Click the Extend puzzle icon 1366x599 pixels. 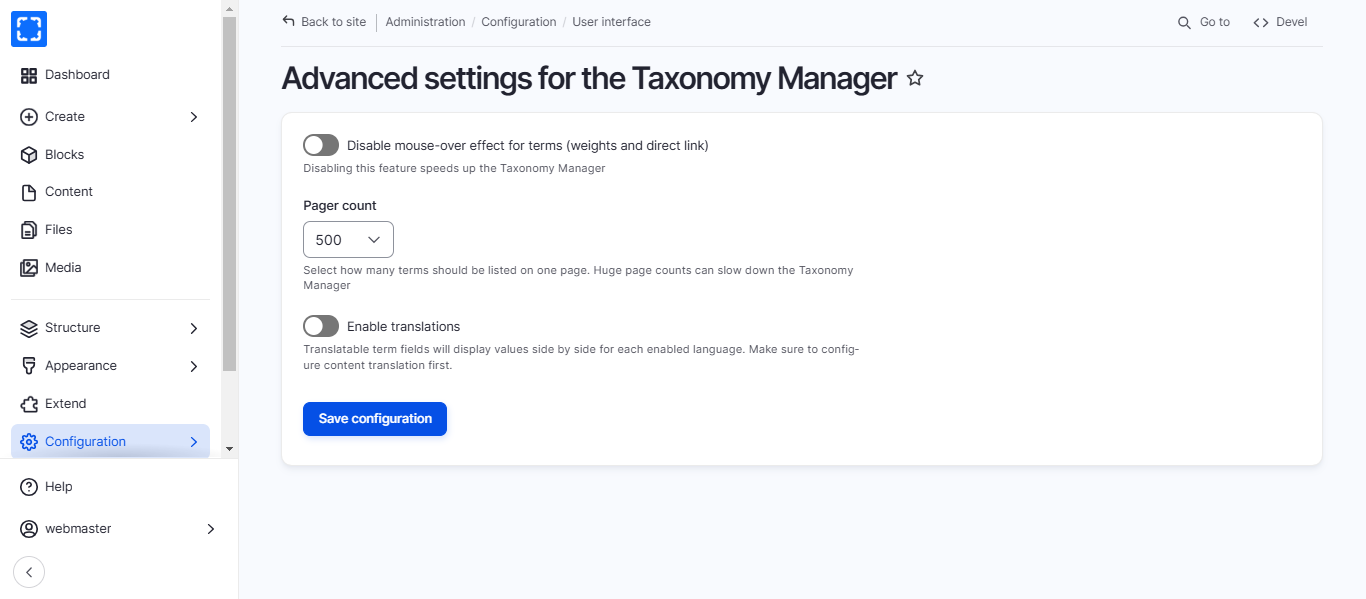point(29,404)
